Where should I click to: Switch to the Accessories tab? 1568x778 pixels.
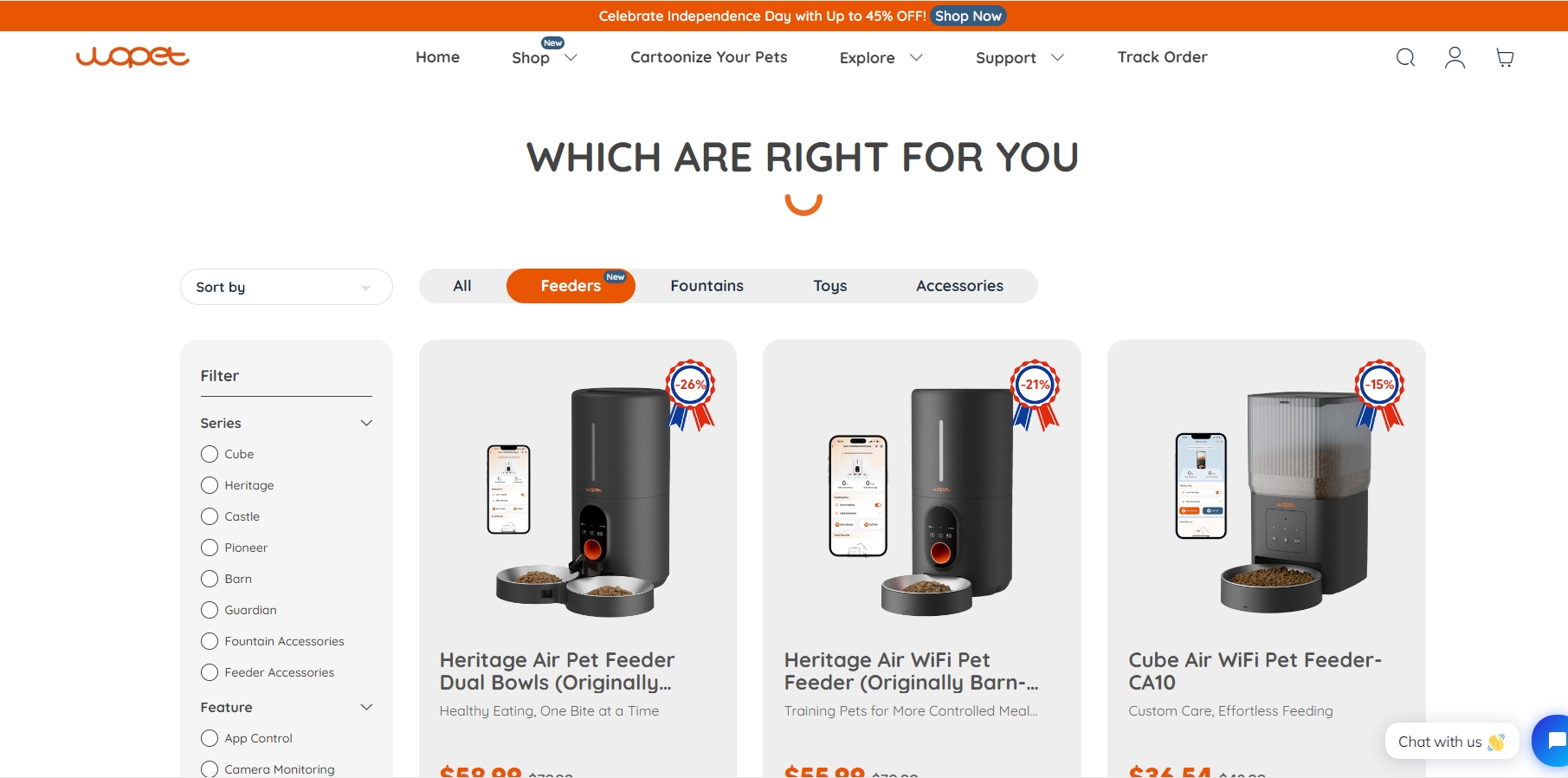(959, 286)
